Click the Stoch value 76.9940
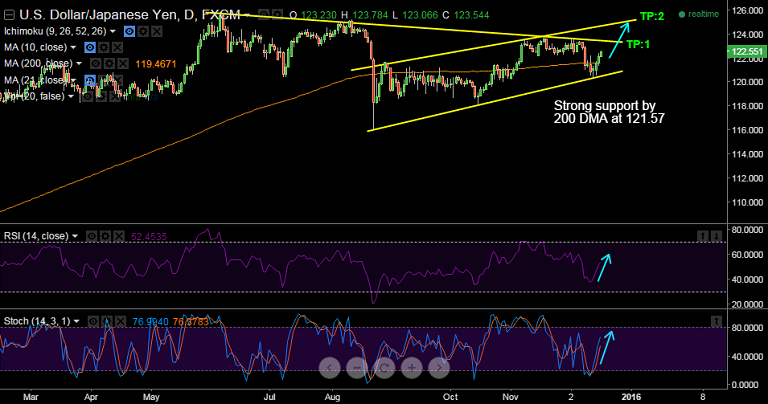 click(150, 322)
